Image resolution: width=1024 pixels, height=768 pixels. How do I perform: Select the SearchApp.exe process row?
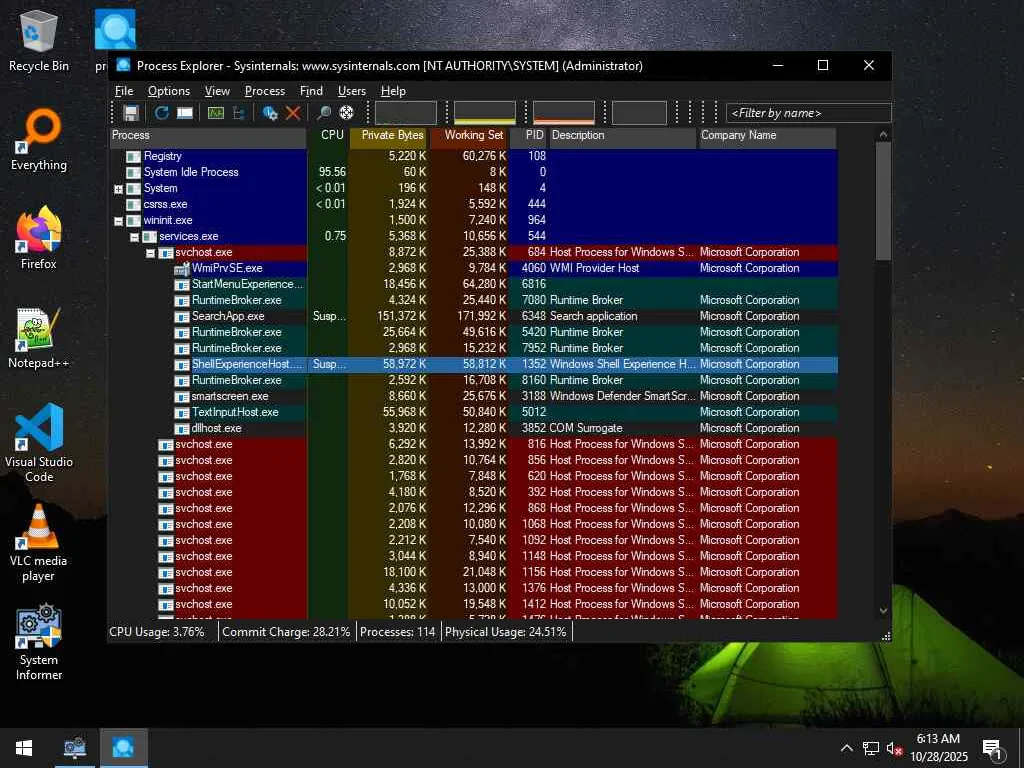point(473,316)
